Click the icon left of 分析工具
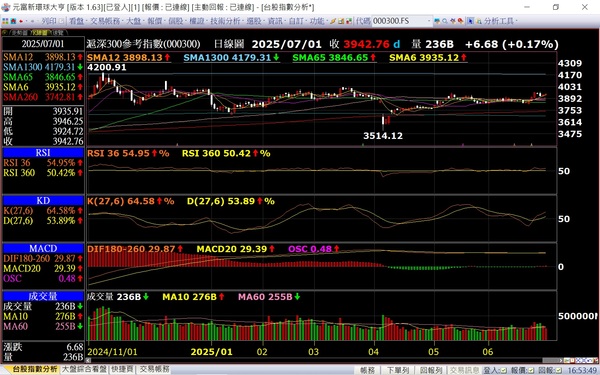 tap(479, 21)
